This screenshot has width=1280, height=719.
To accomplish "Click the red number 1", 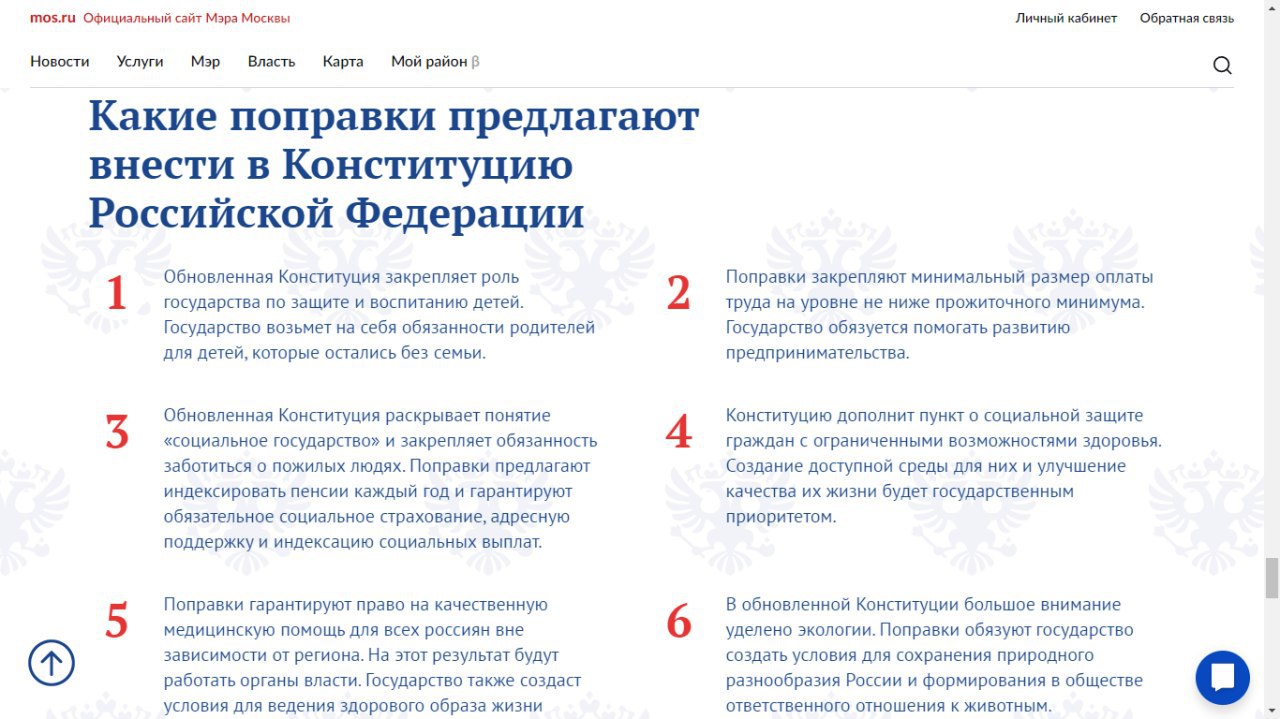I will (117, 294).
